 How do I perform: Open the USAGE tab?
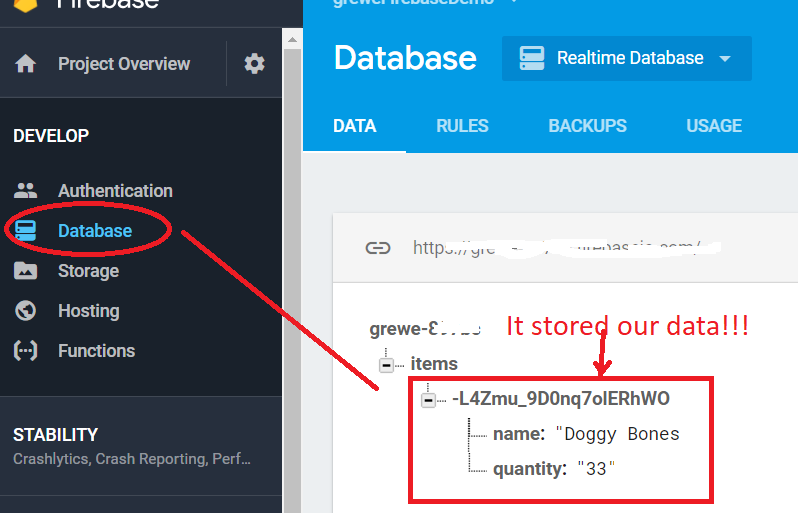point(714,126)
